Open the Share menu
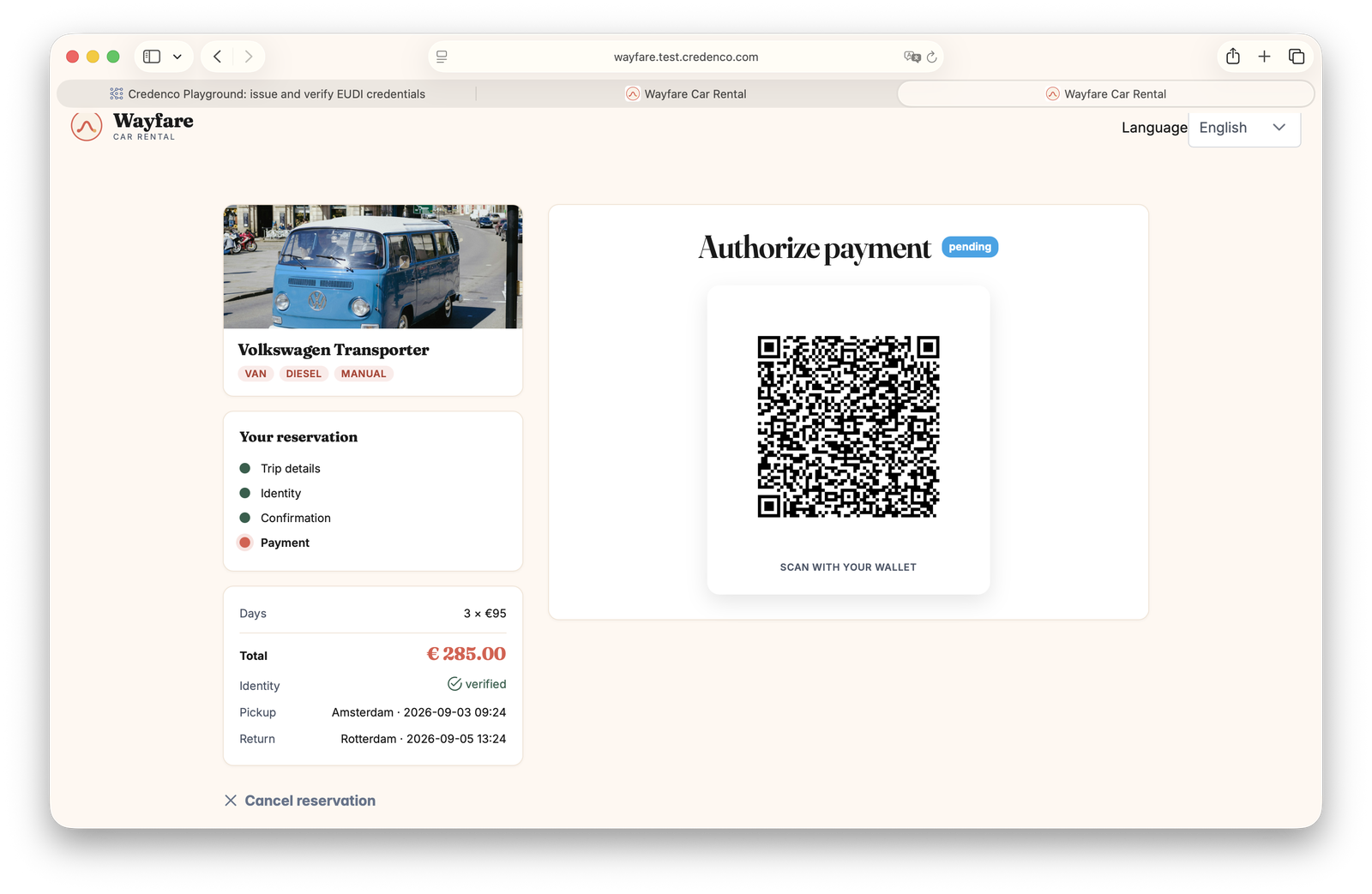 pos(1233,56)
